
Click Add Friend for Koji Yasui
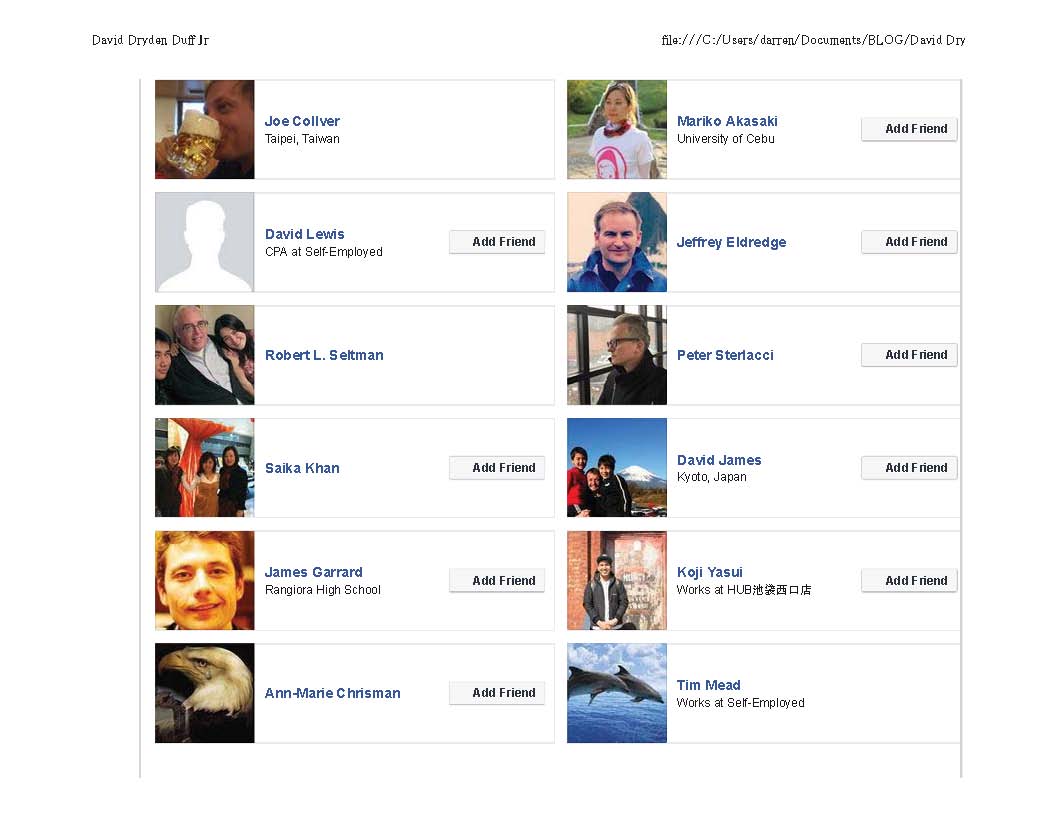click(x=908, y=580)
